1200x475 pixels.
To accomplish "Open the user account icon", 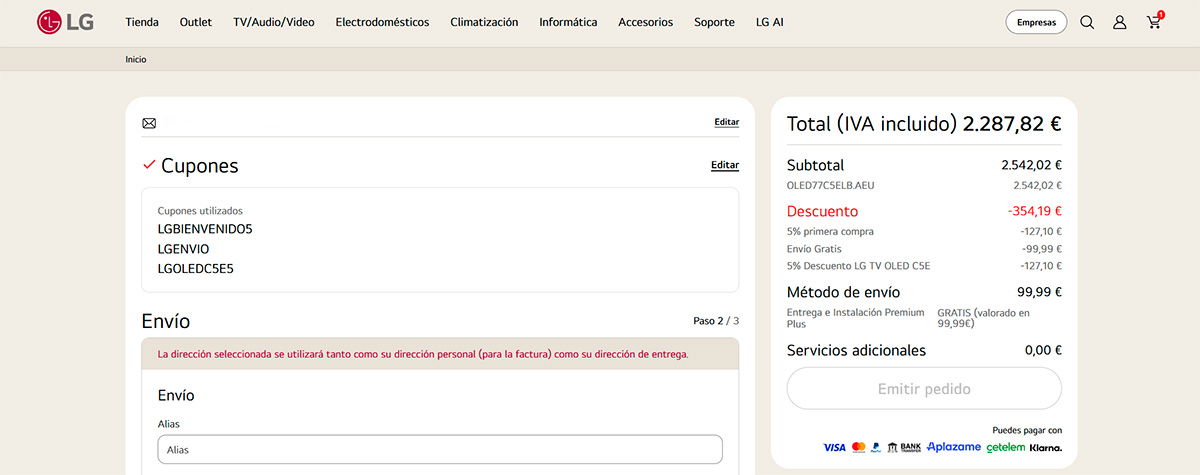I will (1120, 22).
